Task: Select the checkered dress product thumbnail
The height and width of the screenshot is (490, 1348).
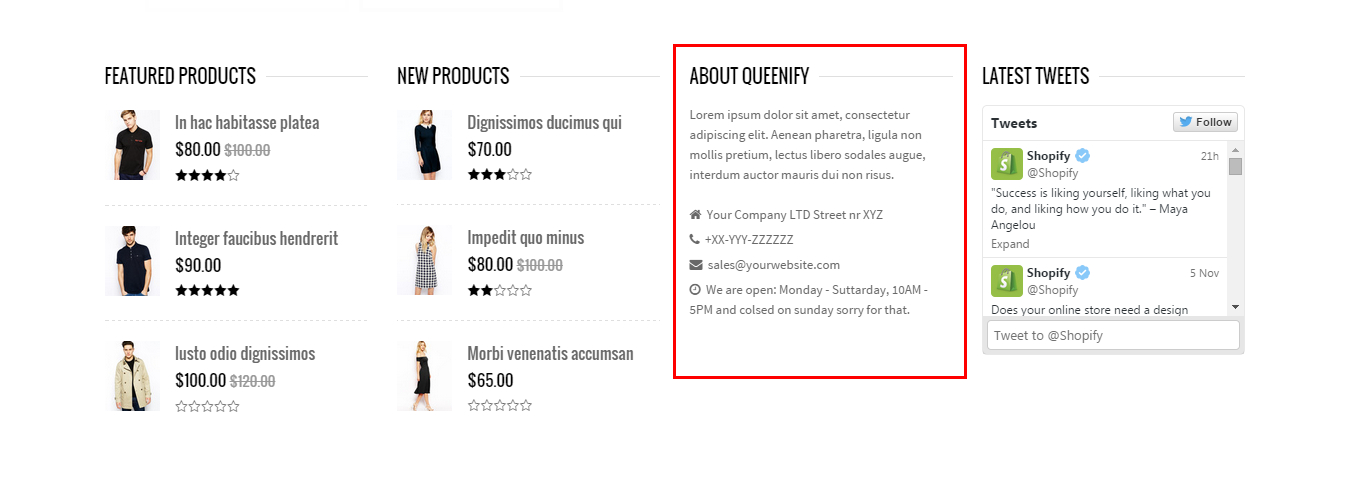Action: 424,260
